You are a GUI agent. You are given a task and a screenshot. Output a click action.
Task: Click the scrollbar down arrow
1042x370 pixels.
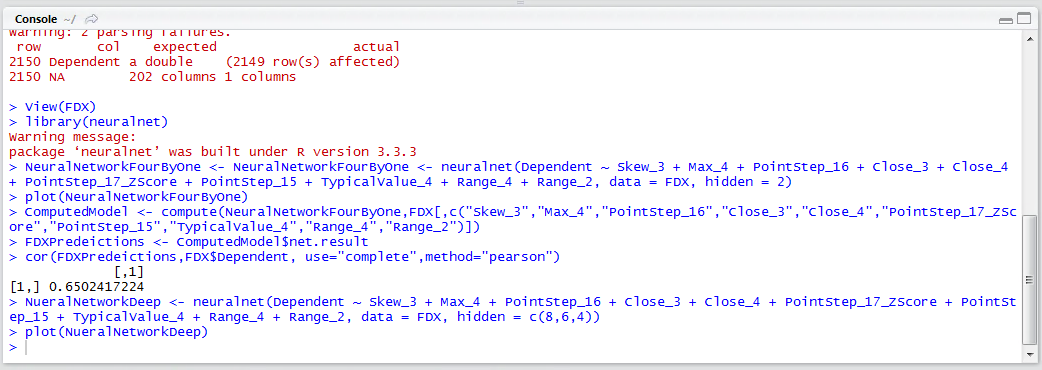[1029, 356]
